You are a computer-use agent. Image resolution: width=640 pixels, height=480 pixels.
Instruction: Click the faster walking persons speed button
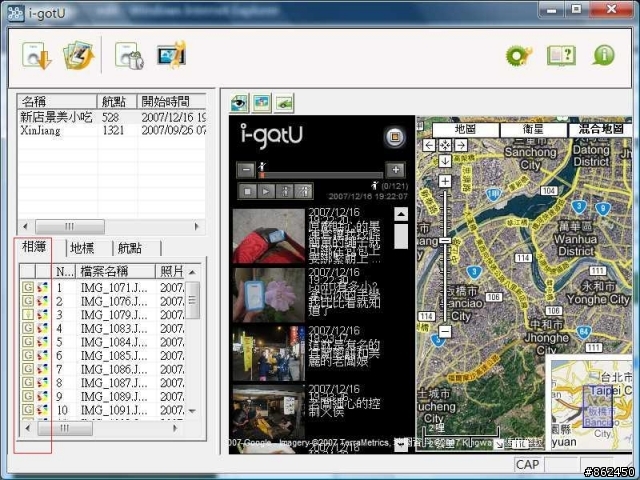[x=303, y=191]
